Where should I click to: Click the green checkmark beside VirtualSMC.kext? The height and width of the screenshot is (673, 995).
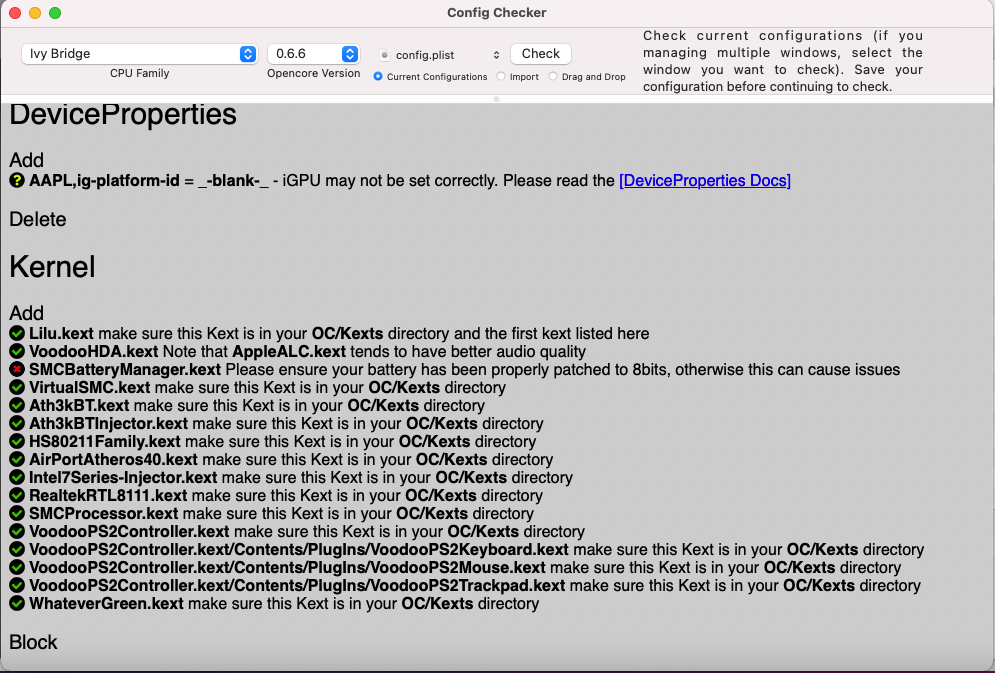(x=17, y=387)
